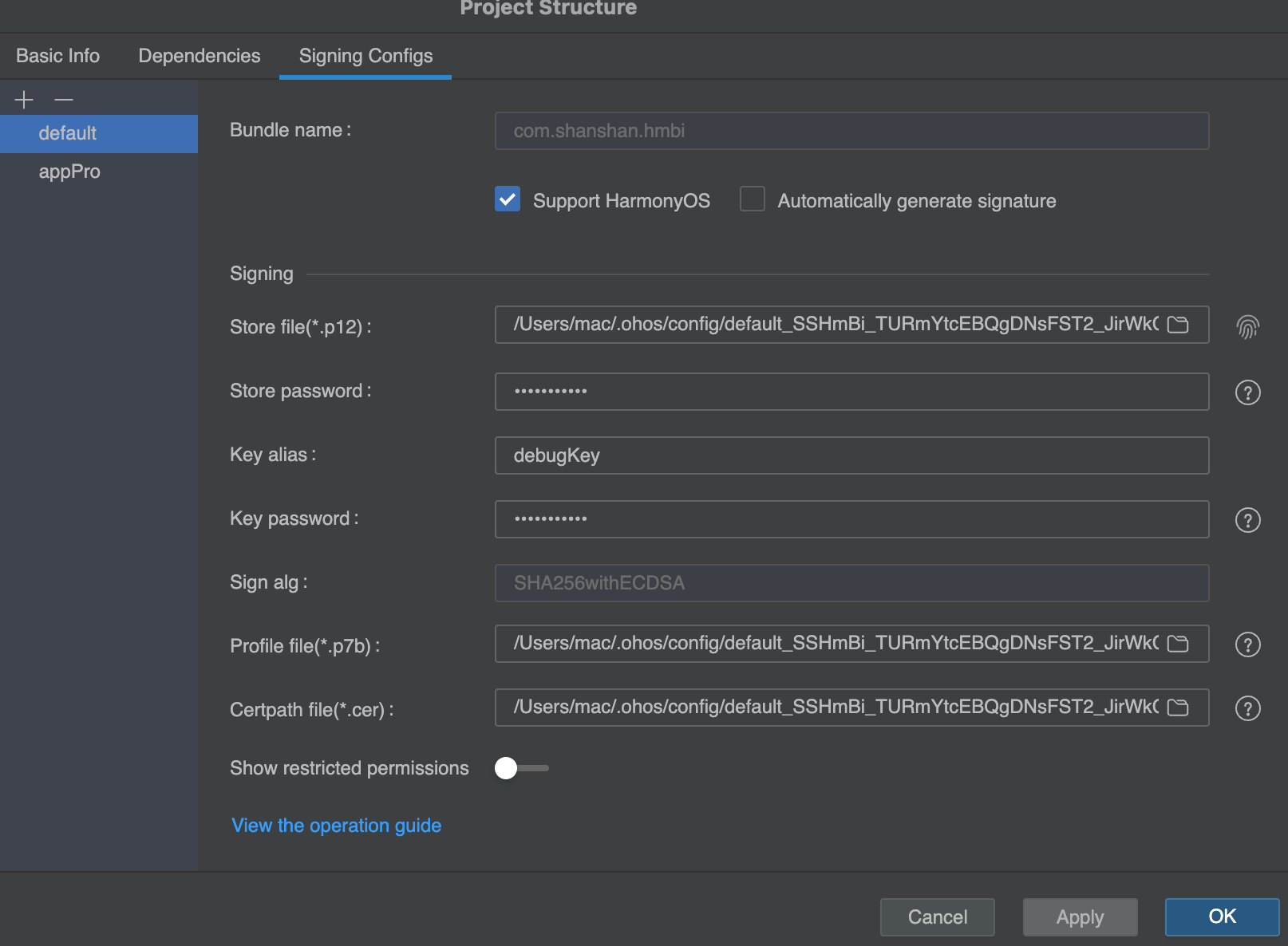This screenshot has width=1288, height=946.
Task: Browse folder for Store file (*.p12)
Action: coord(1178,325)
